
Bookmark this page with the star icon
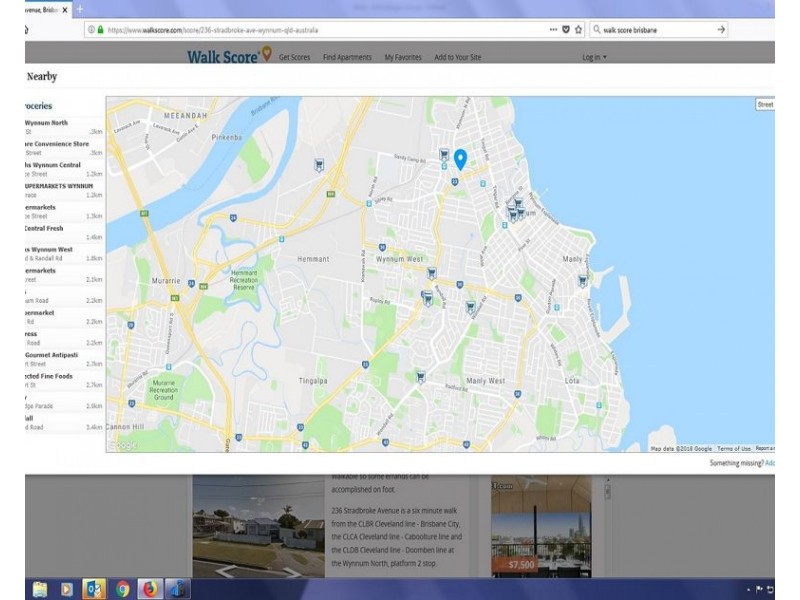point(578,30)
